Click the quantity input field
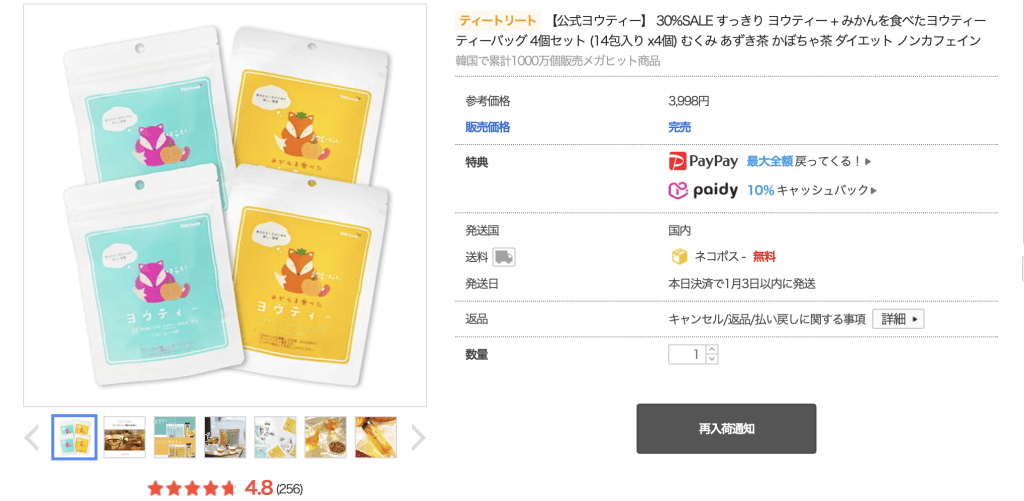 pos(687,354)
